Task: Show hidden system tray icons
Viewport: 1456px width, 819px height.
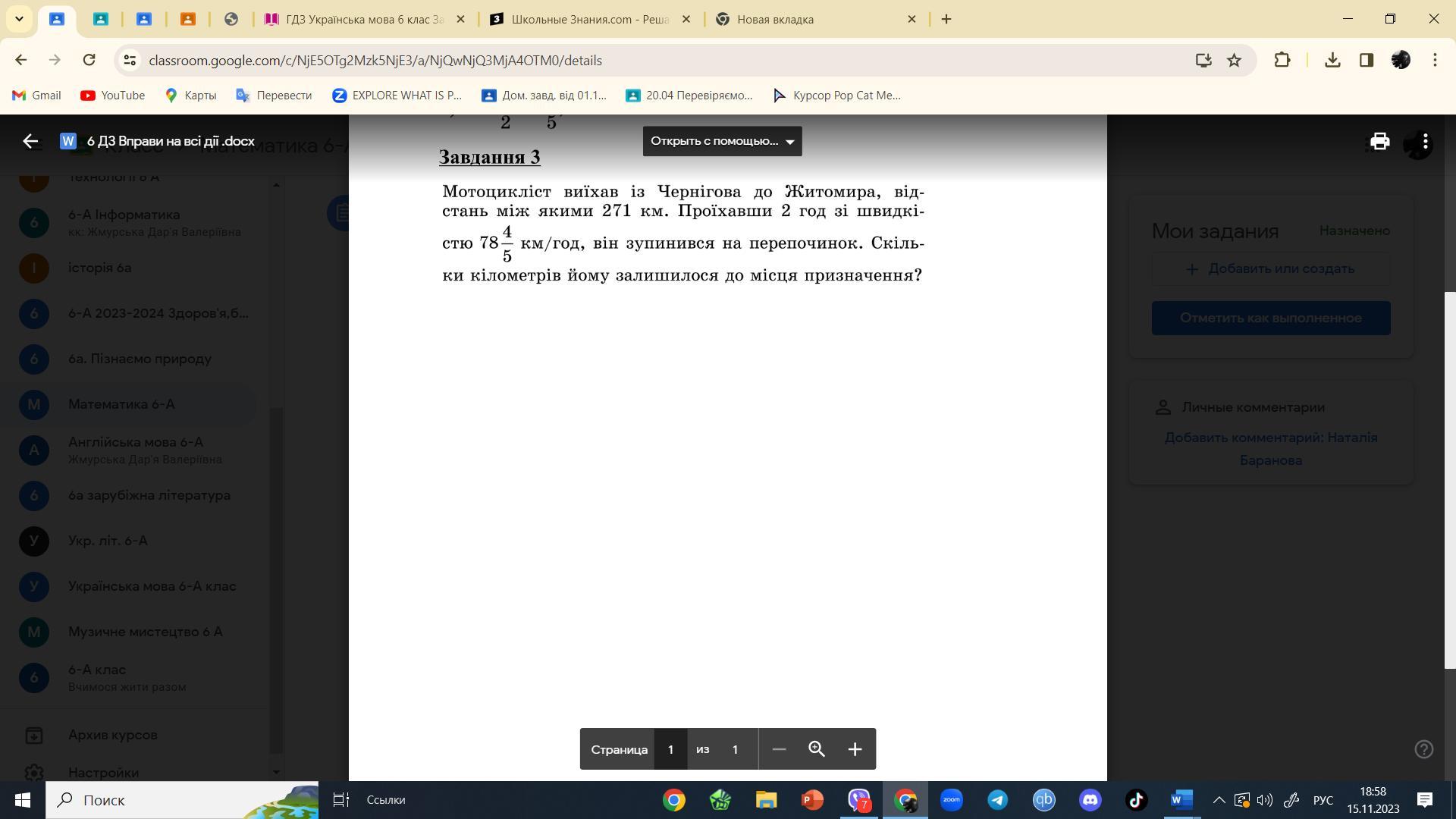Action: pyautogui.click(x=1219, y=800)
